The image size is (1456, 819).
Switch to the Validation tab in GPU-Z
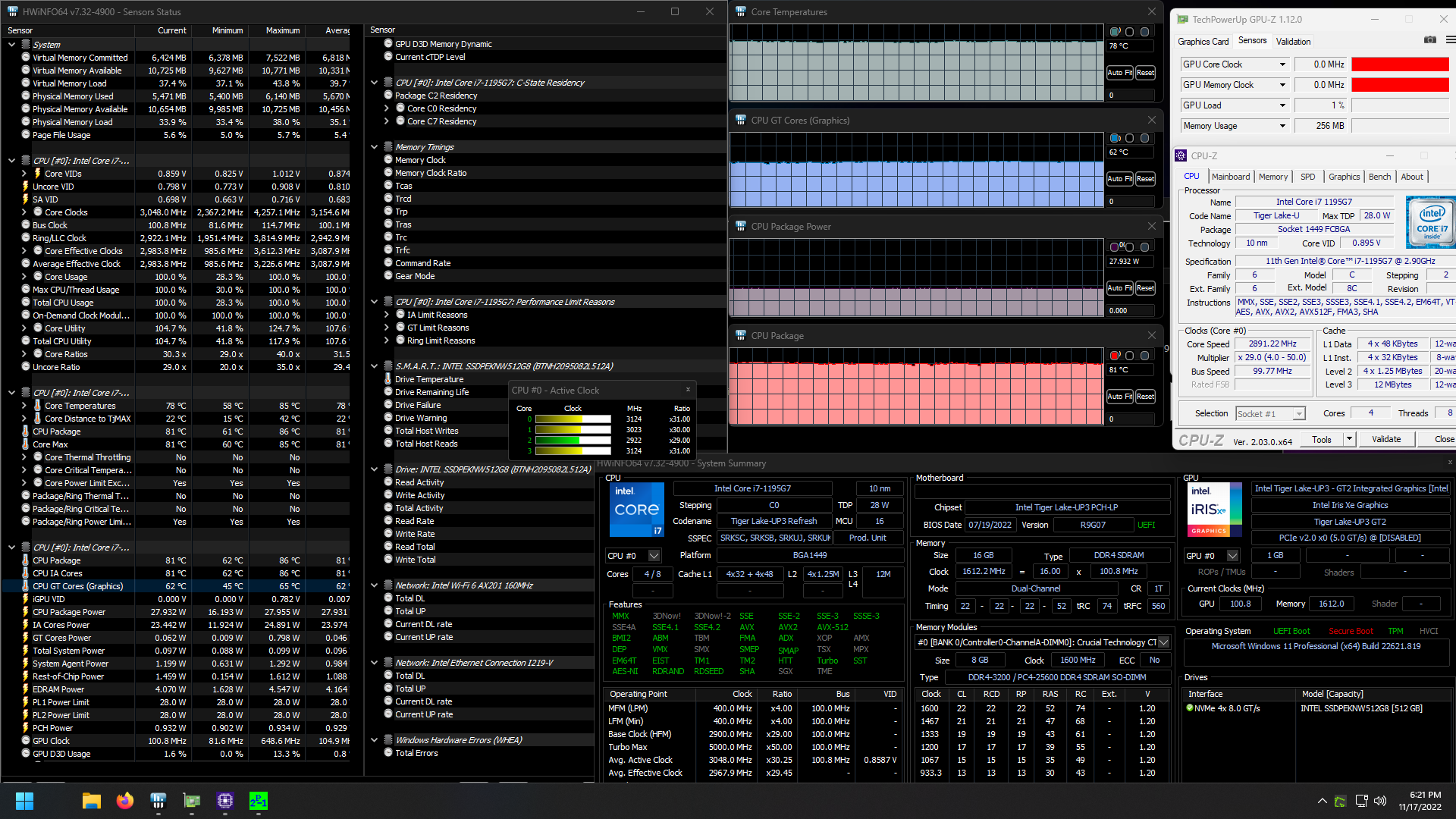(1293, 42)
